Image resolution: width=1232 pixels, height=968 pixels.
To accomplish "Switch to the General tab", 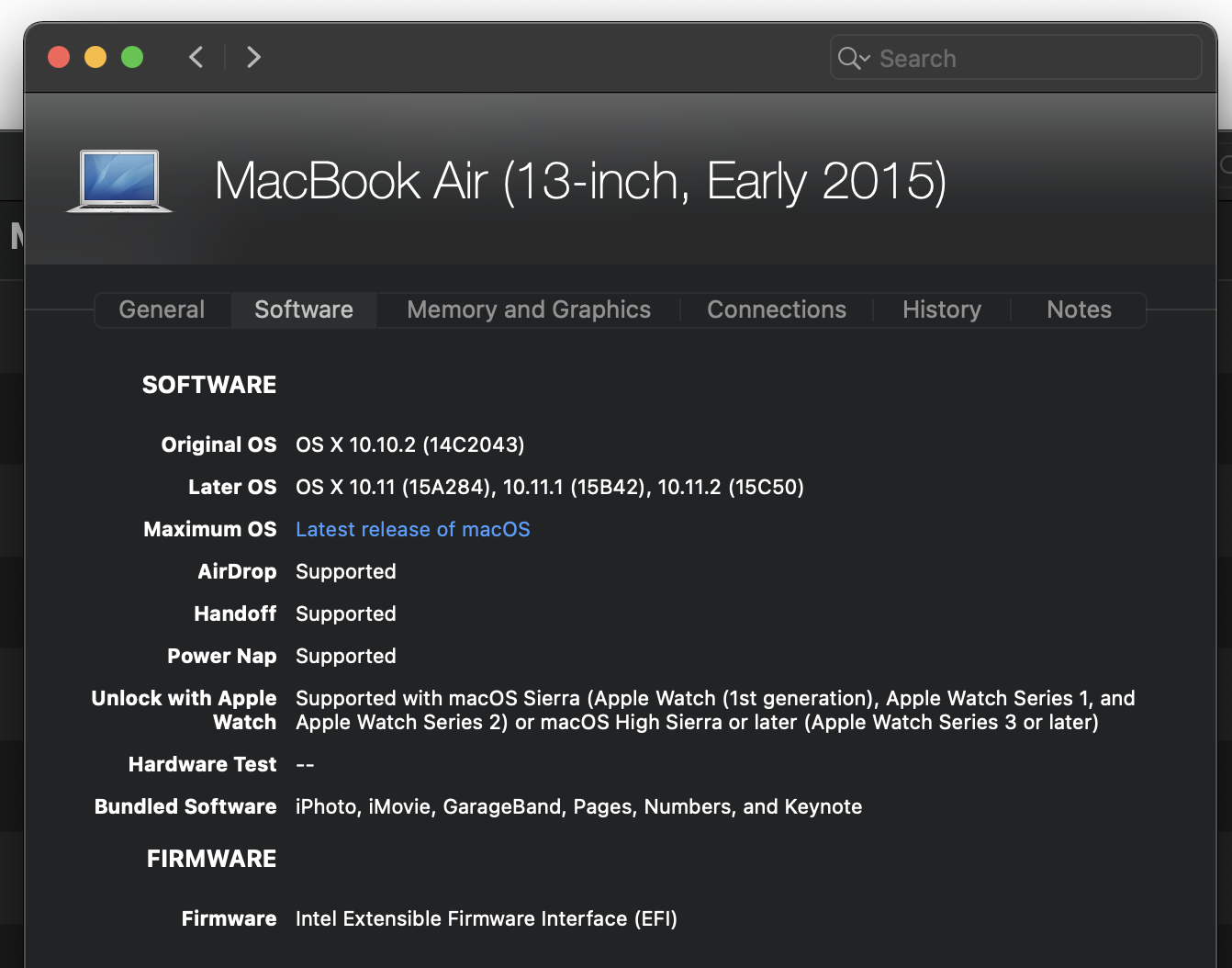I will coord(162,310).
